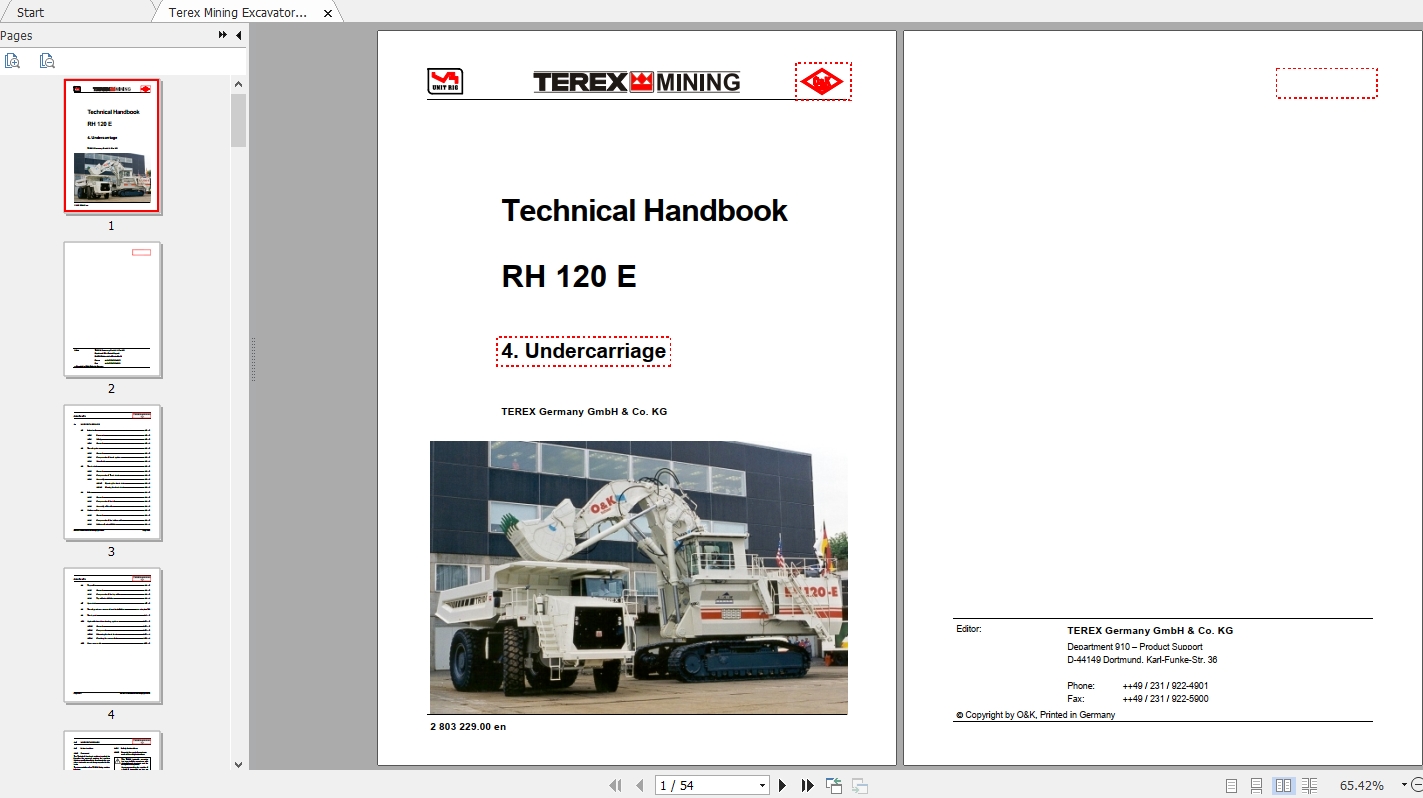The width and height of the screenshot is (1423, 798).
Task: Click the phone number '++49 / 231 / 922-4901'
Action: click(x=1165, y=686)
